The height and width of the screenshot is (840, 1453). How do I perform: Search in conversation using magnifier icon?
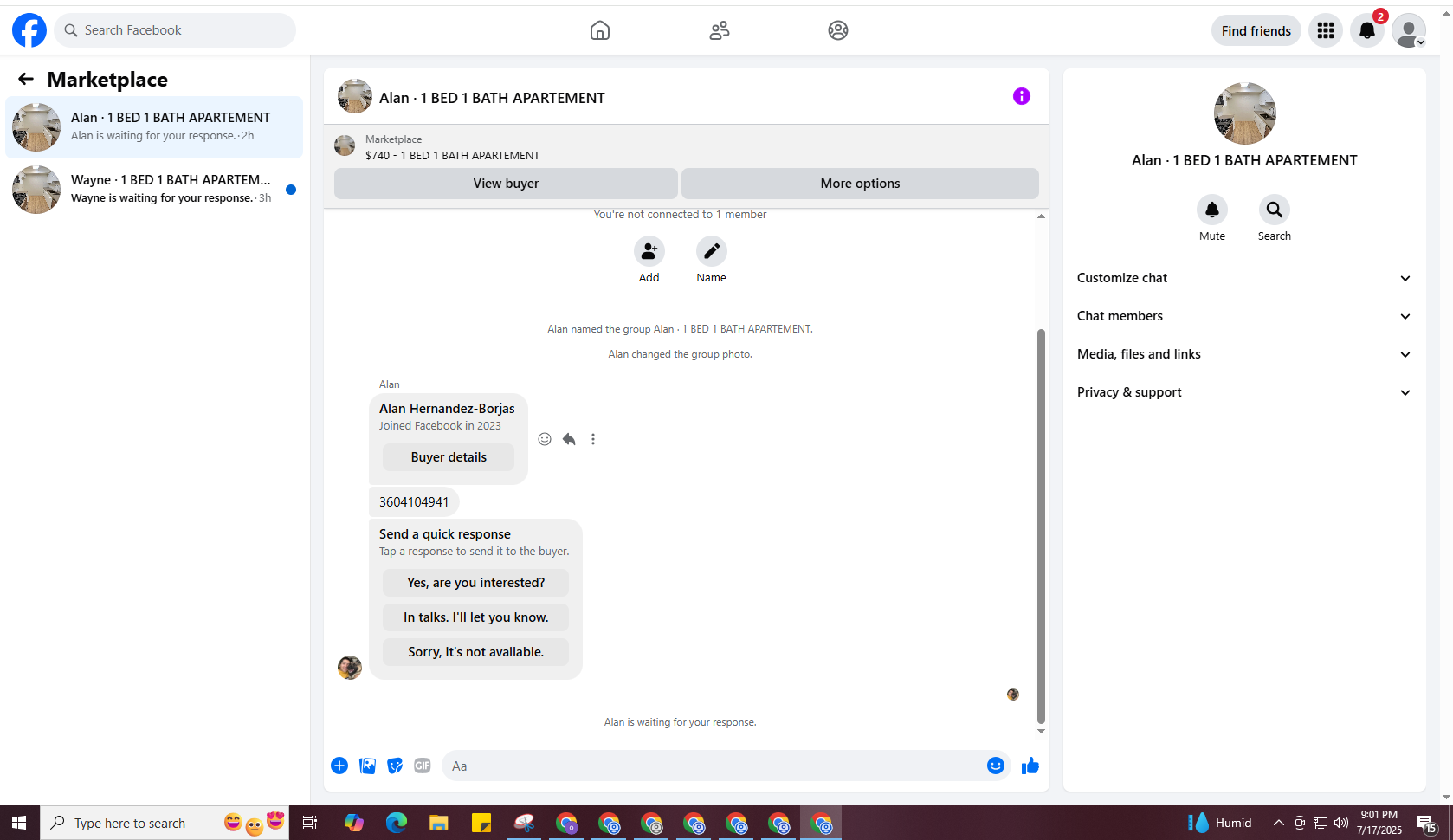coord(1275,210)
